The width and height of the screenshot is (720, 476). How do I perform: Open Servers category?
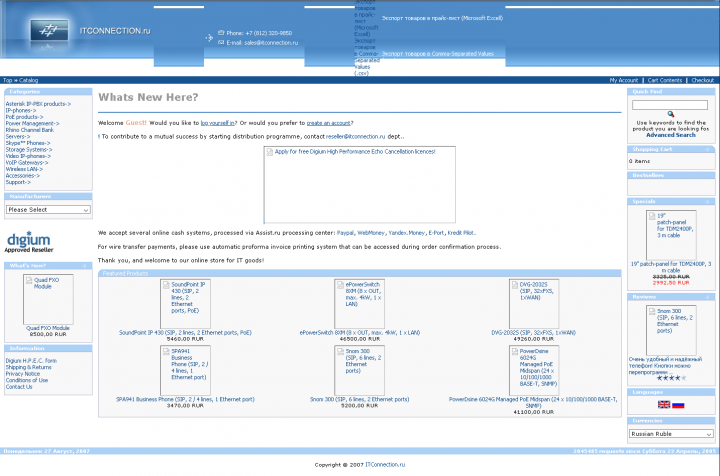click(18, 137)
